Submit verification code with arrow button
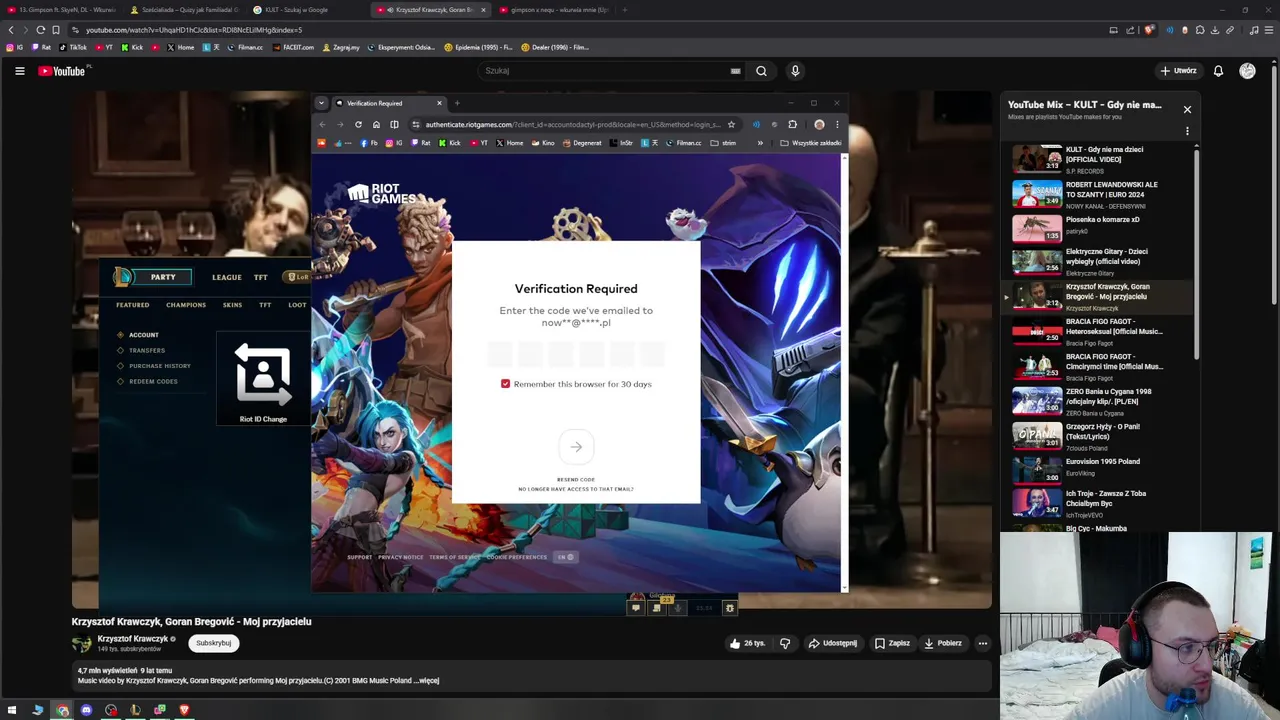 click(x=576, y=447)
